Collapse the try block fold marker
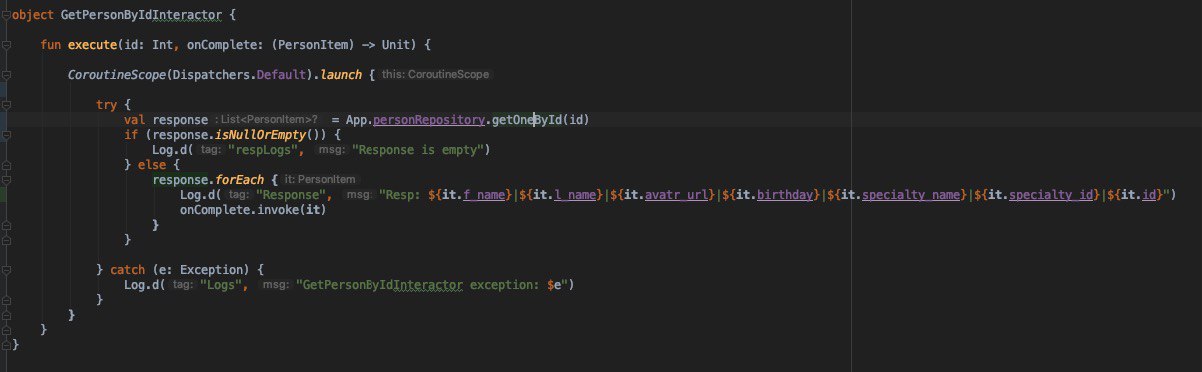 (x=6, y=105)
